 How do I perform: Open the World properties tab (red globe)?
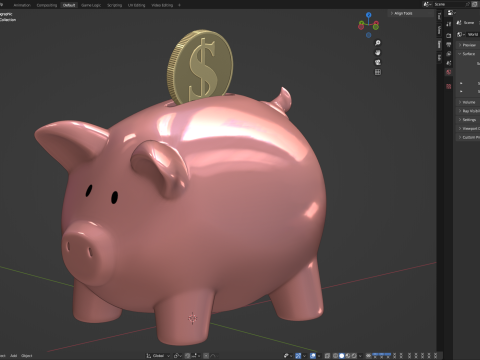(x=449, y=72)
